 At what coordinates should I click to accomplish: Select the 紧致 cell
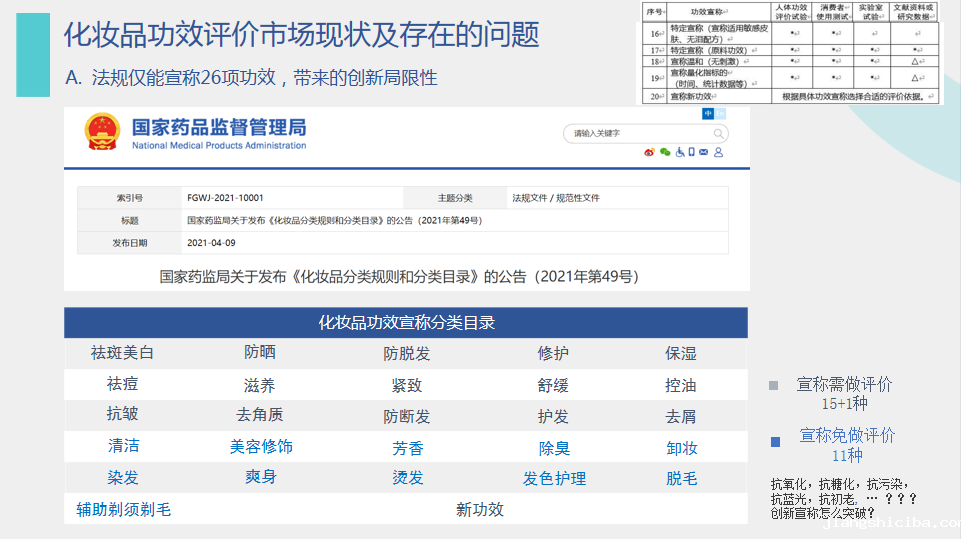point(406,386)
